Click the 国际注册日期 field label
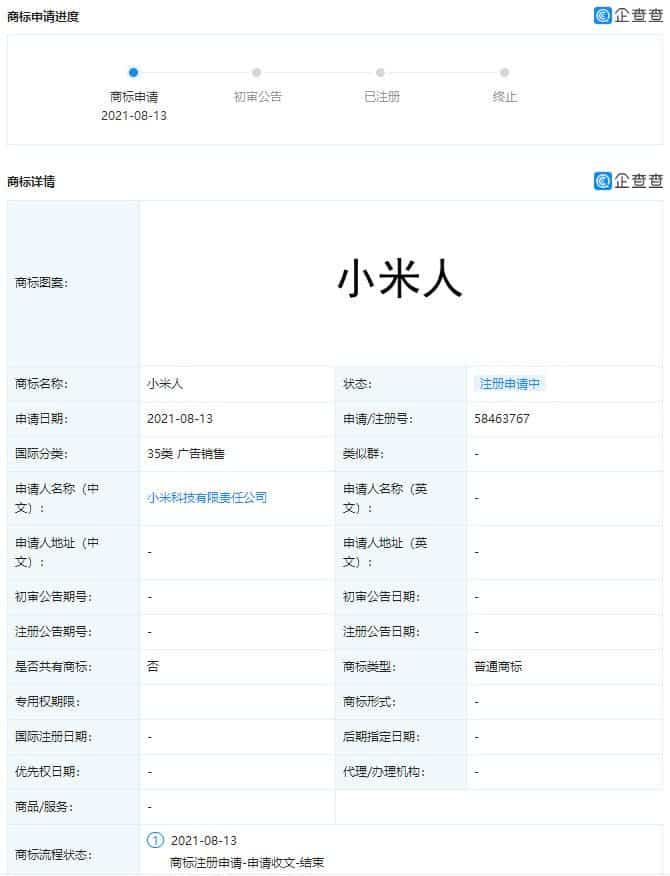The image size is (670, 876). (x=54, y=736)
